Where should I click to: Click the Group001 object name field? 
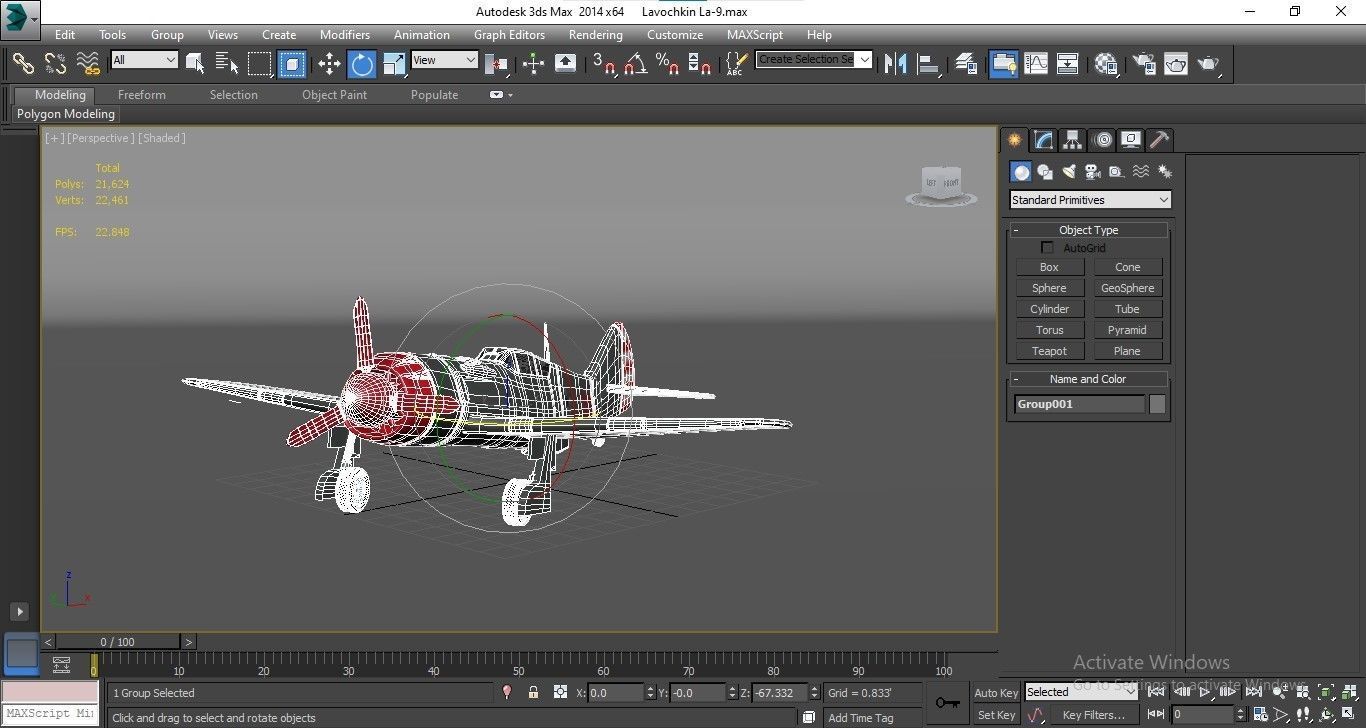pos(1079,404)
